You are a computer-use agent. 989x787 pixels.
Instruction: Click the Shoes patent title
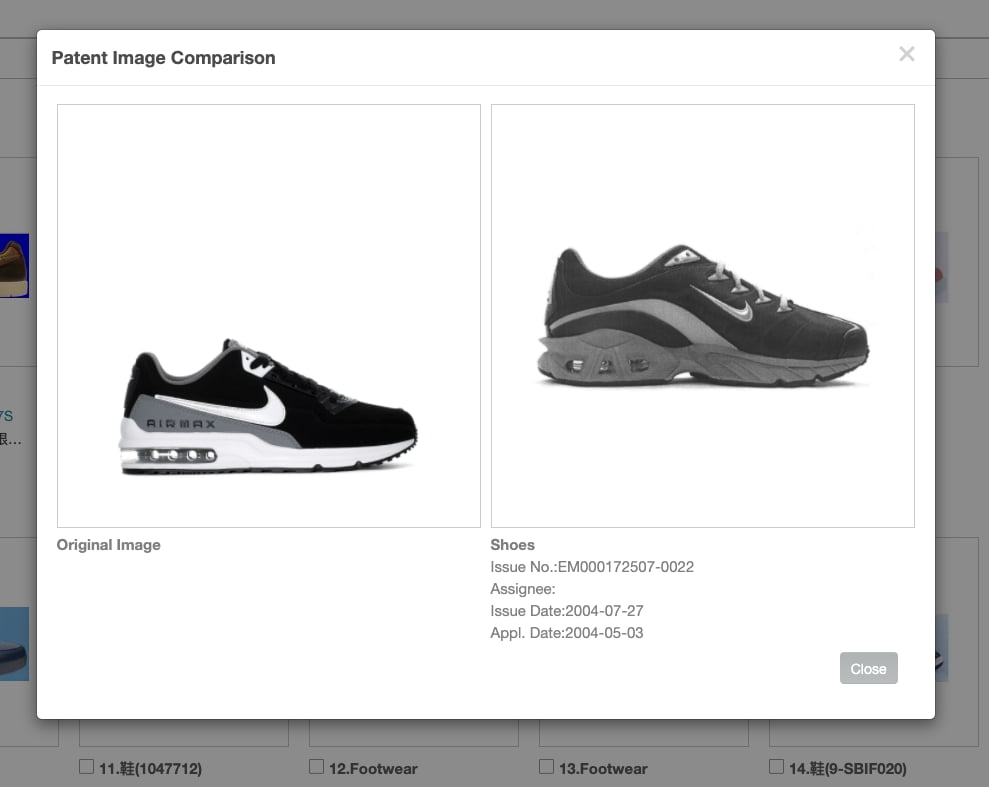pyautogui.click(x=512, y=545)
